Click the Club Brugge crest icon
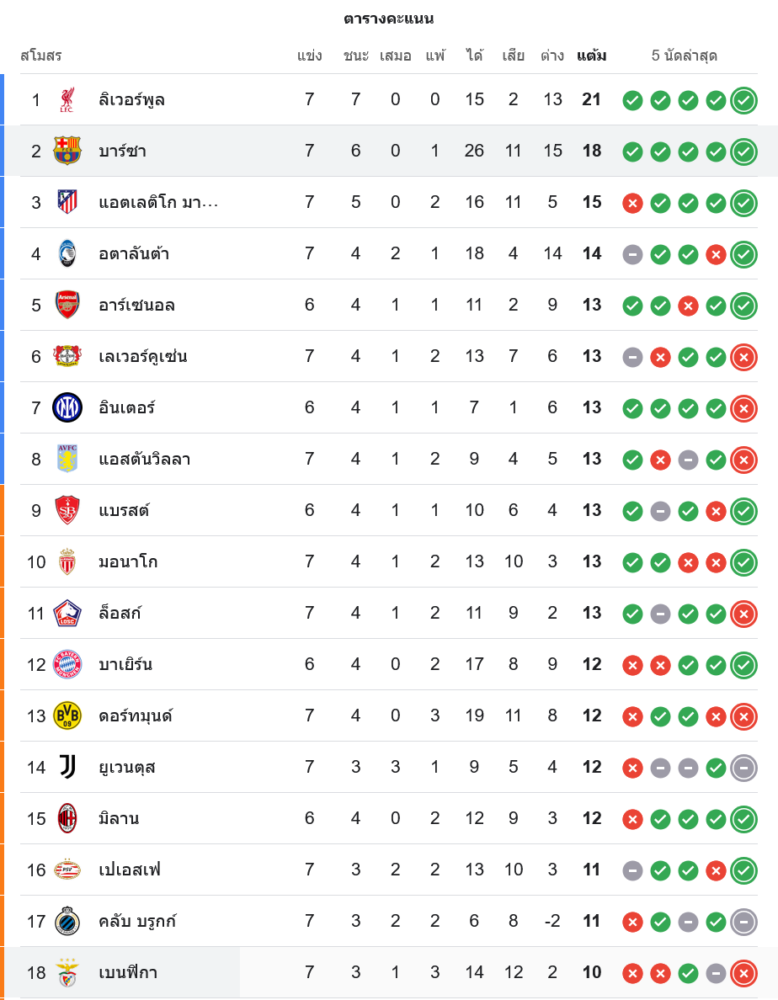The height and width of the screenshot is (1000, 778). click(67, 921)
